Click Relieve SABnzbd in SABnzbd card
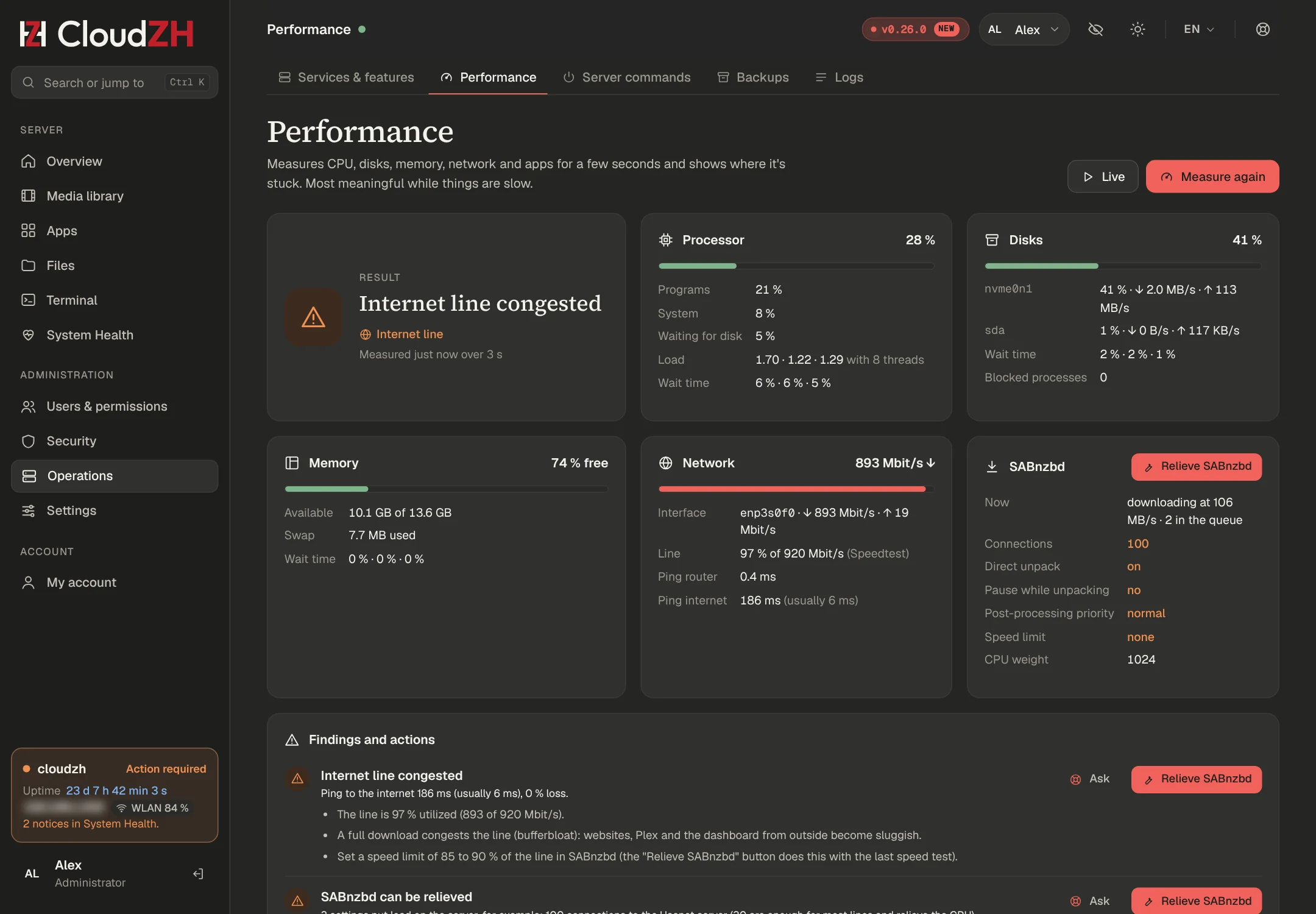This screenshot has height=914, width=1316. tap(1197, 467)
